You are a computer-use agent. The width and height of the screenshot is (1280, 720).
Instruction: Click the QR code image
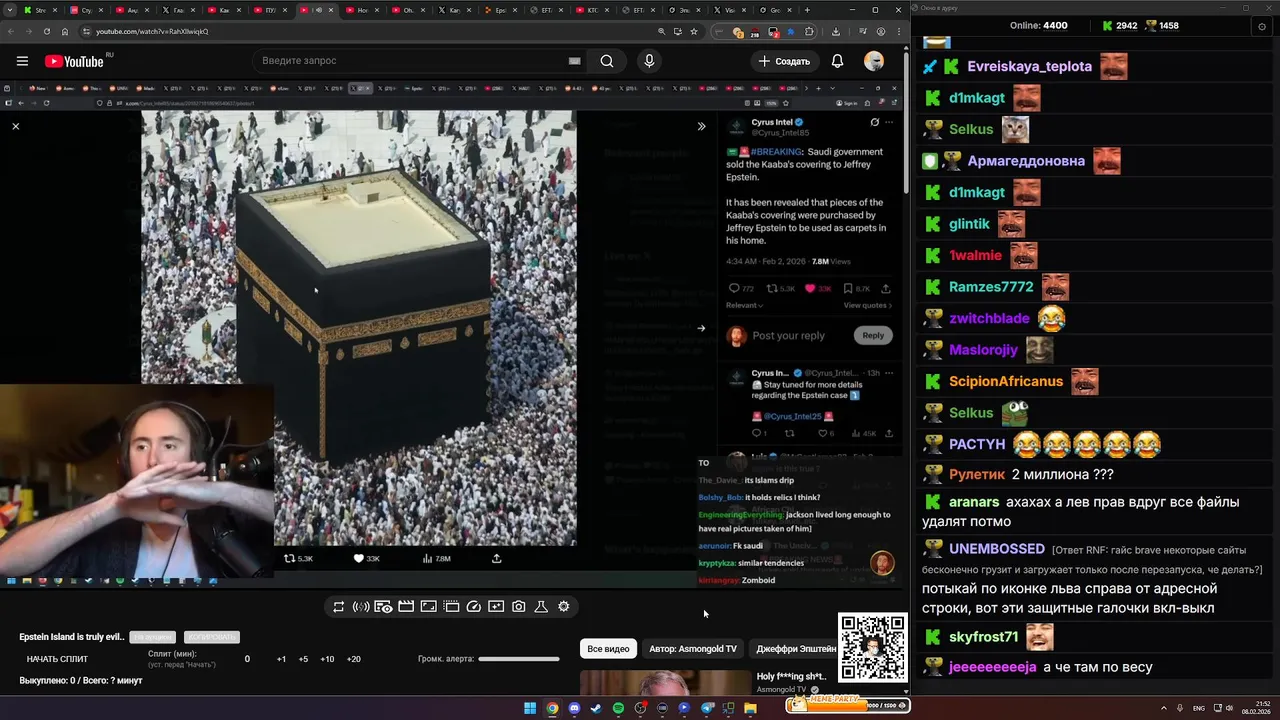pos(873,648)
